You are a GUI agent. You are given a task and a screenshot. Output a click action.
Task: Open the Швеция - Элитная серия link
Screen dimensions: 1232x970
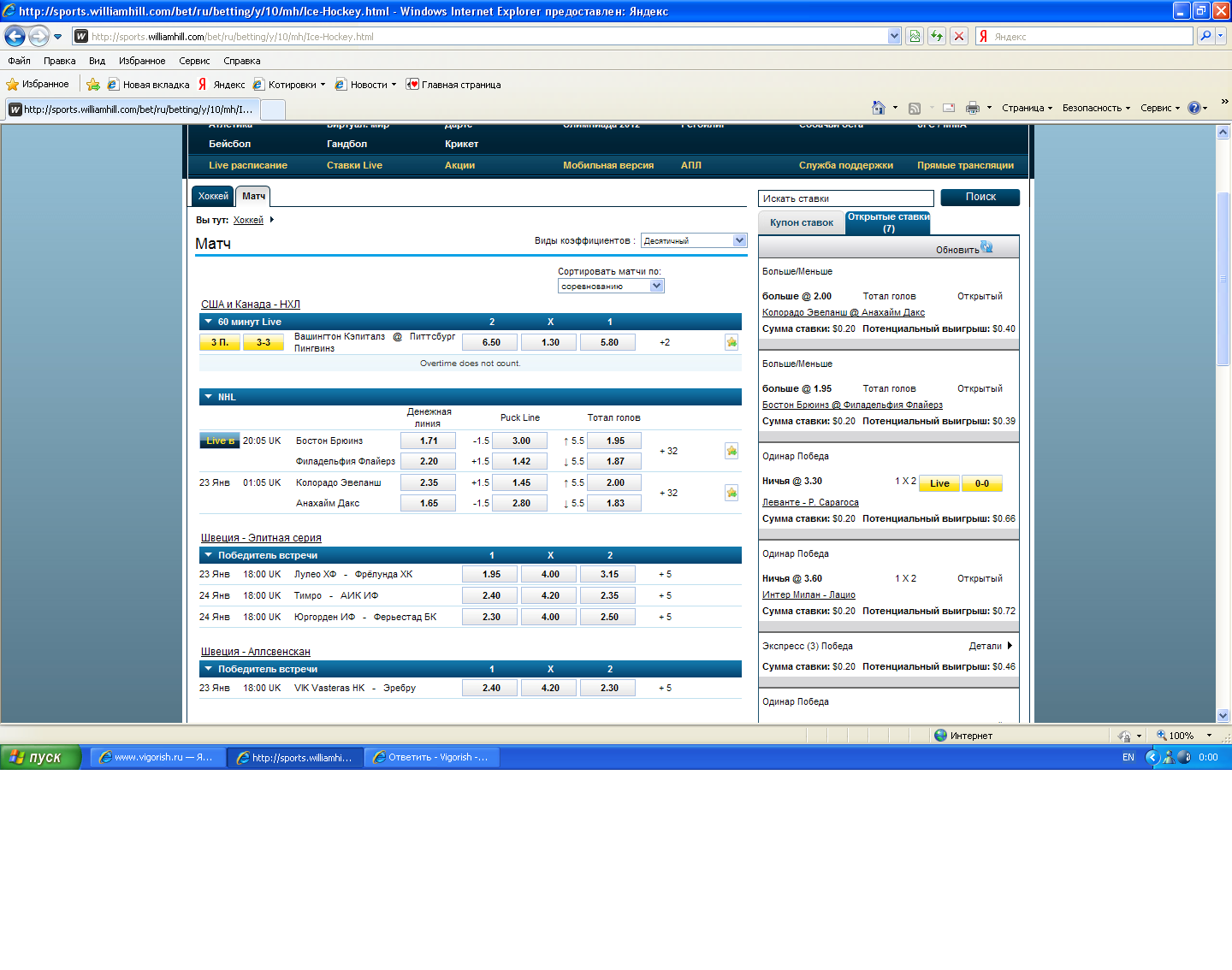261,538
